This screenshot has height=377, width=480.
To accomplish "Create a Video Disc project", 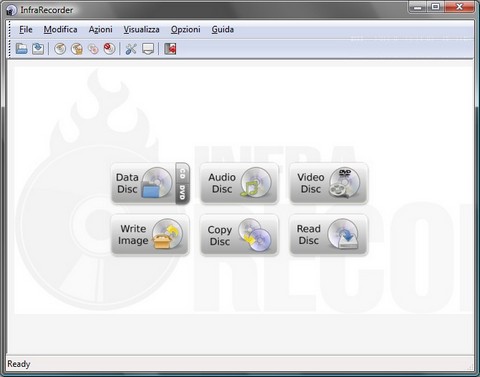I will [x=329, y=183].
